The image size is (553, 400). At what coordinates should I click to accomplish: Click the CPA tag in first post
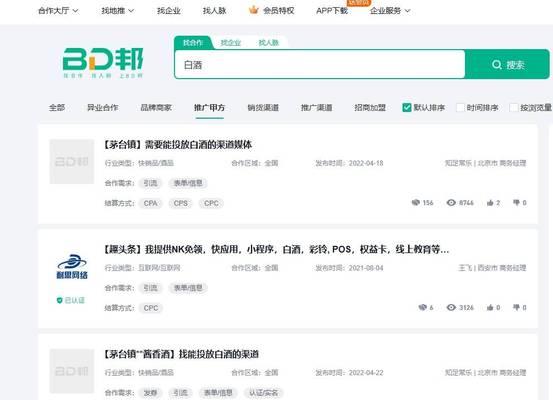click(151, 203)
